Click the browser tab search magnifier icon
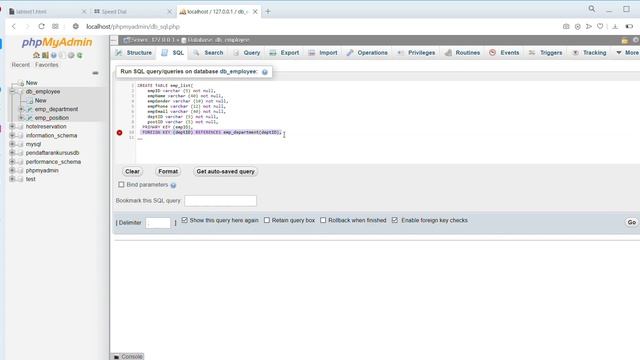Screen dimensions: 640x360 point(592,9)
